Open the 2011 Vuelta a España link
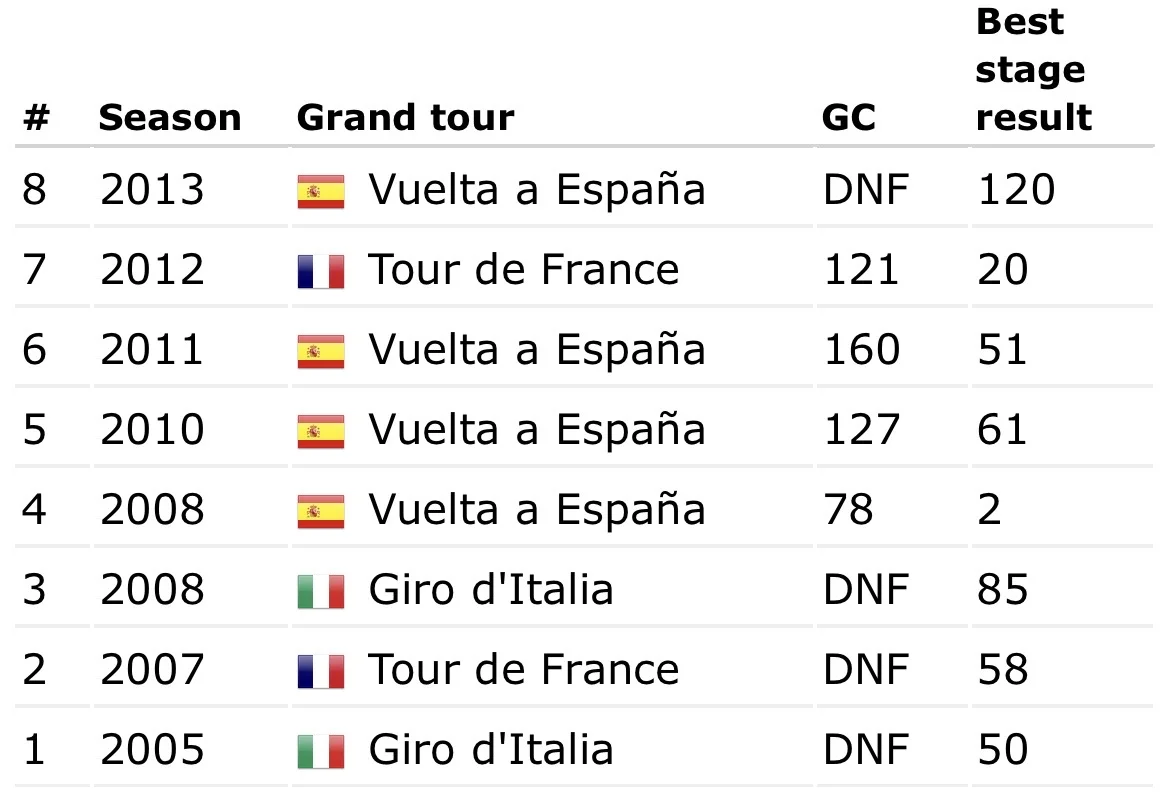 click(536, 349)
